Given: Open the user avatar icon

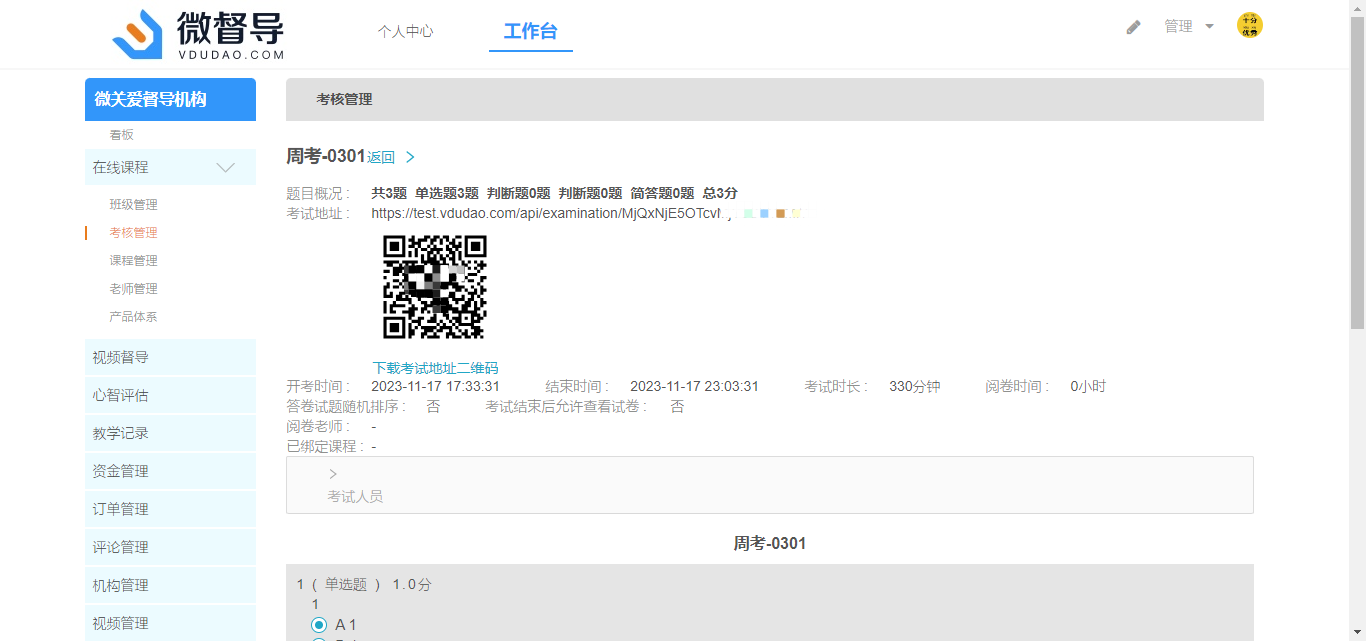Looking at the screenshot, I should point(1249,26).
